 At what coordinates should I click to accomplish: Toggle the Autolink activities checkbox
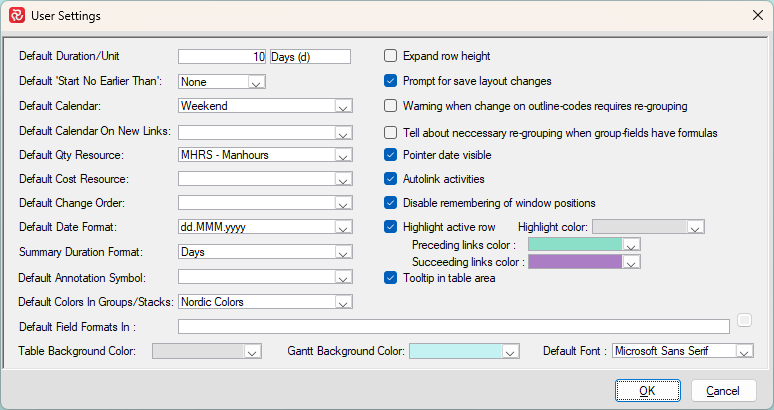pyautogui.click(x=392, y=179)
